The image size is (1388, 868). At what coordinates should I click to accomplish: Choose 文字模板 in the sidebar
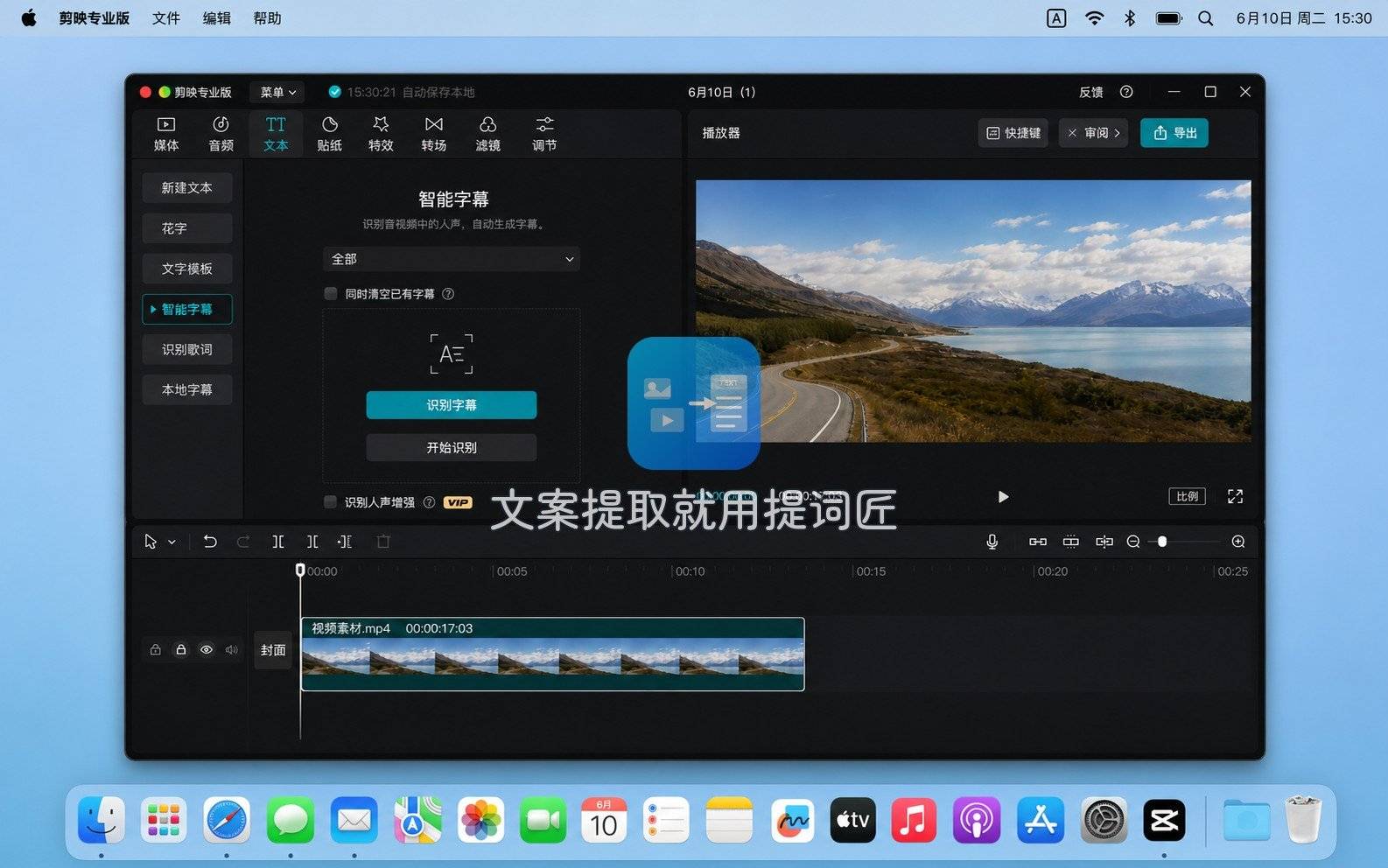187,269
